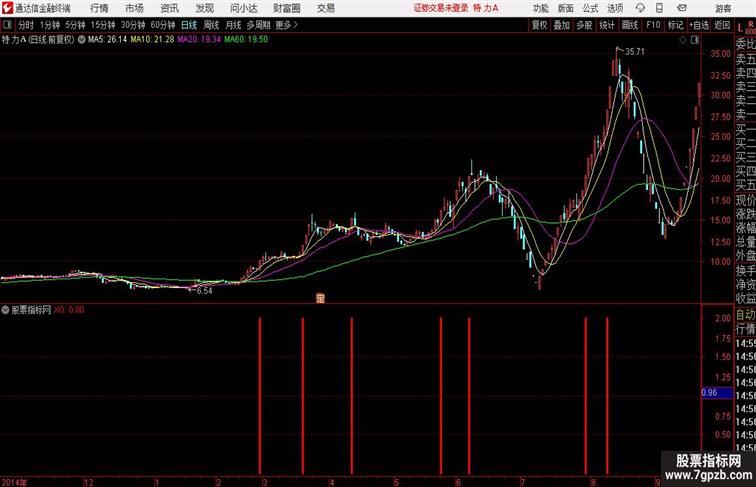This screenshot has height=487, width=756.
Task: Open the 功能 menu
Action: pyautogui.click(x=540, y=8)
